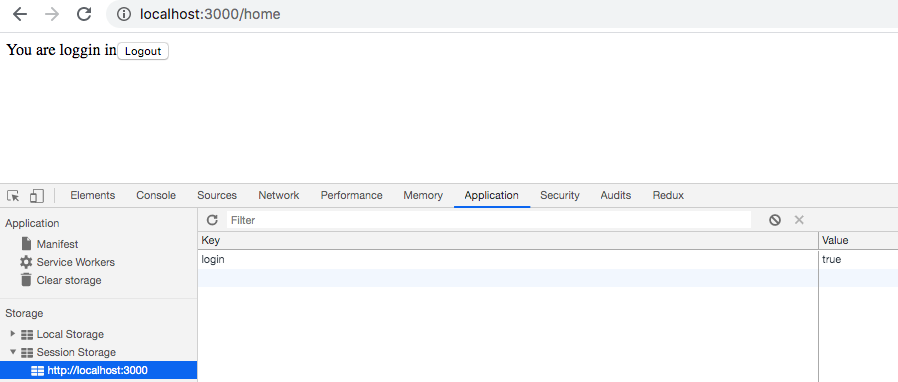The image size is (898, 382).
Task: Open the Memory tab
Action: click(x=423, y=195)
